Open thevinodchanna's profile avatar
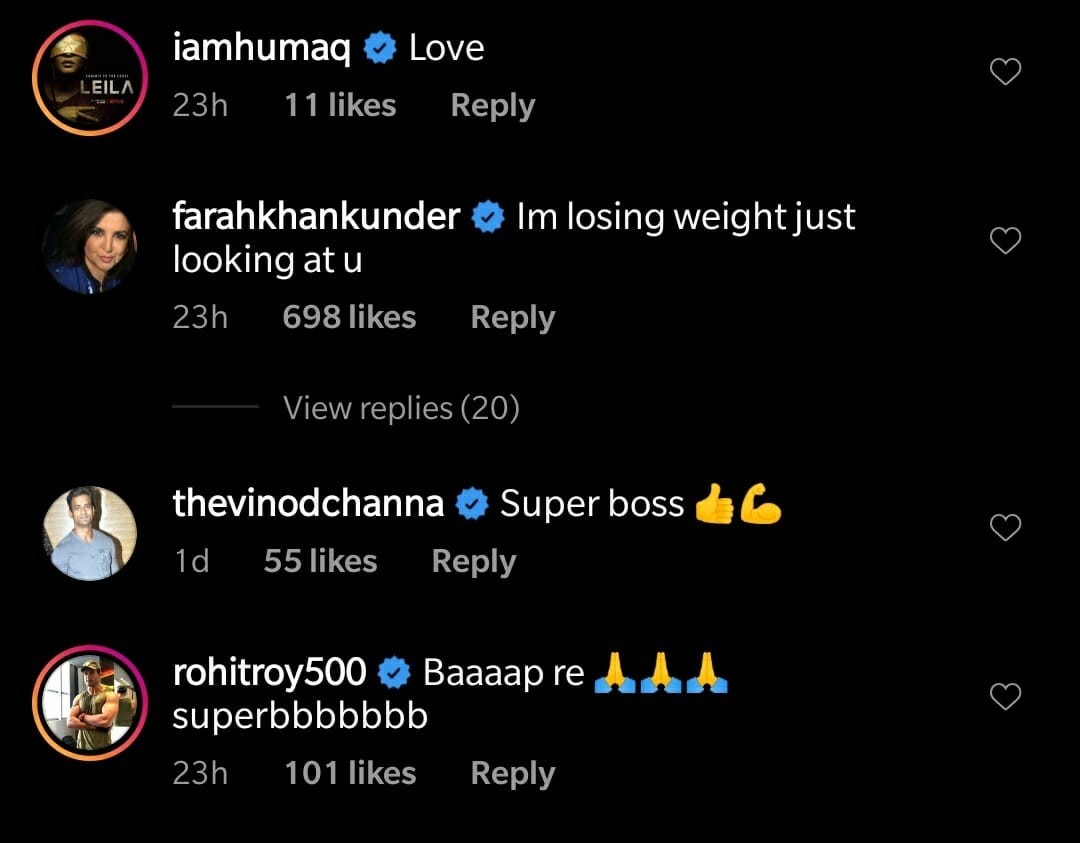This screenshot has height=843, width=1080. tap(89, 533)
